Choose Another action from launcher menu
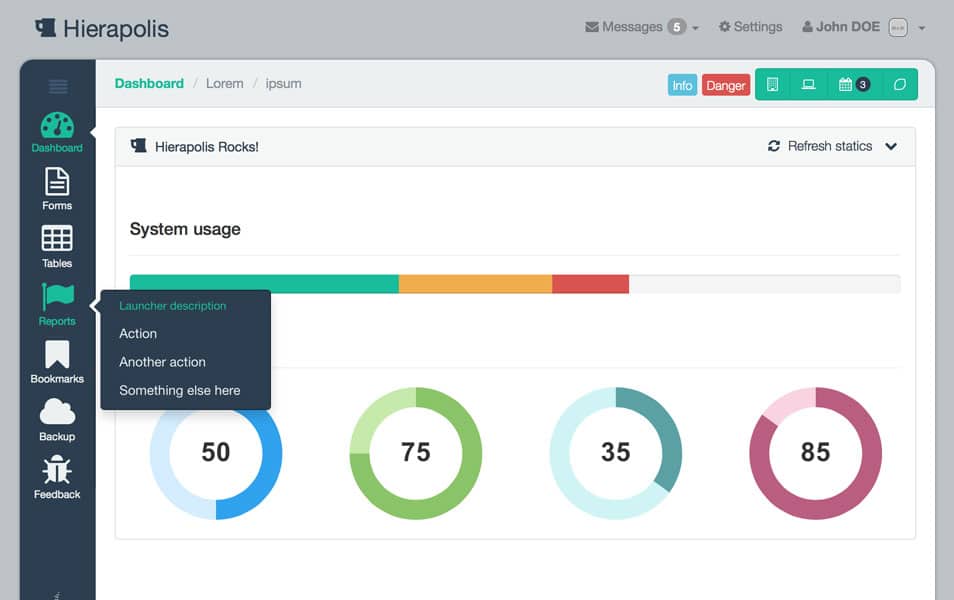This screenshot has height=600, width=954. (x=162, y=362)
